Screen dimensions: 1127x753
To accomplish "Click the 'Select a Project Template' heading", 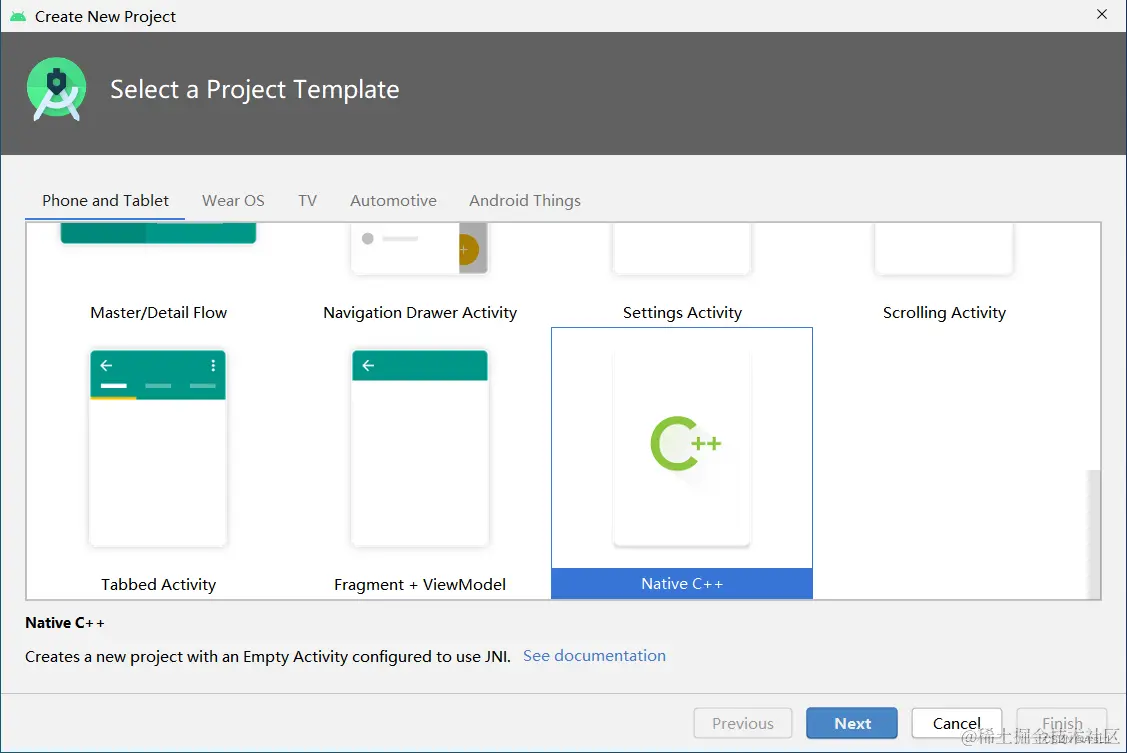I will (254, 90).
